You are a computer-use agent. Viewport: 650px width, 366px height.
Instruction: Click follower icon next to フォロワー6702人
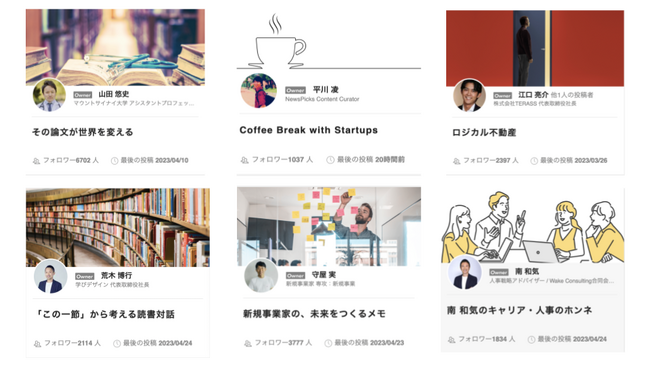pos(36,161)
